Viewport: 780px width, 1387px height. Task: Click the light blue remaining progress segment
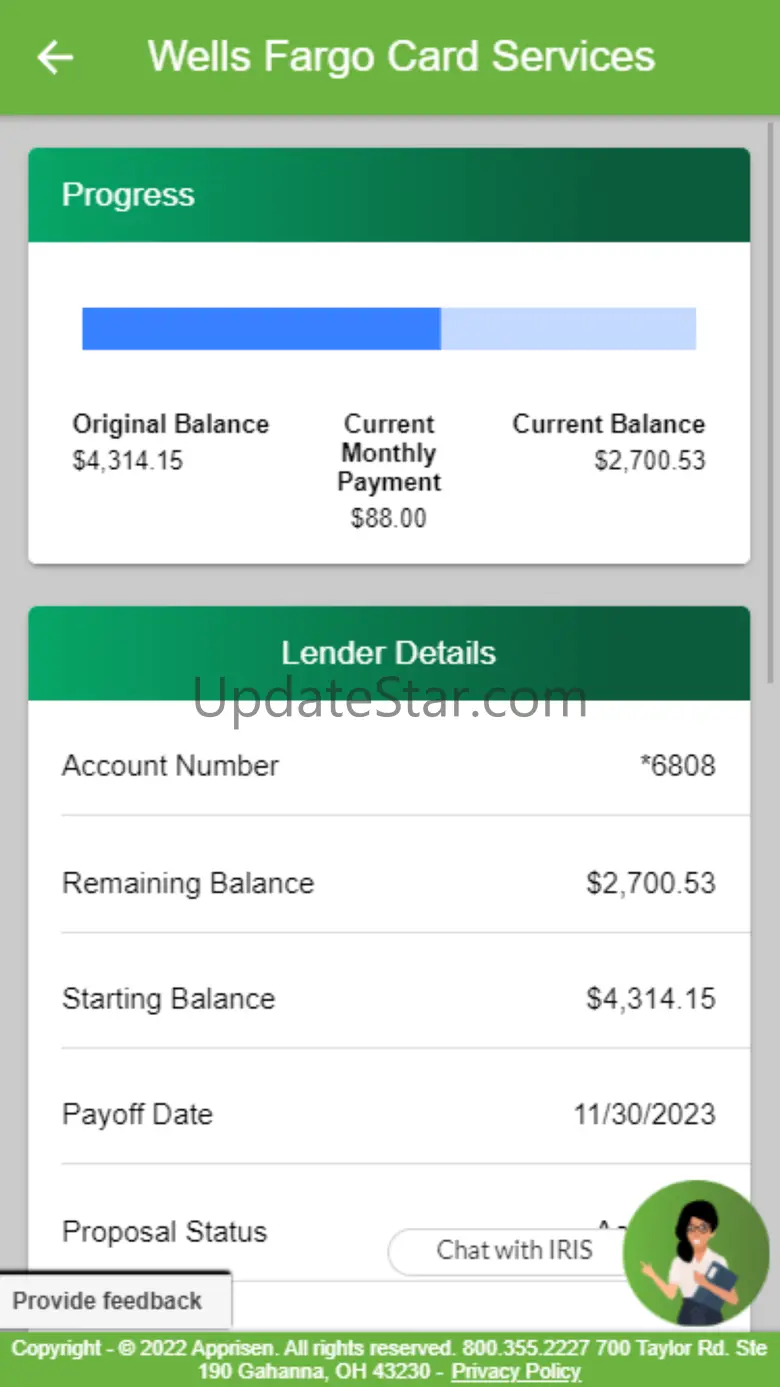tap(569, 328)
